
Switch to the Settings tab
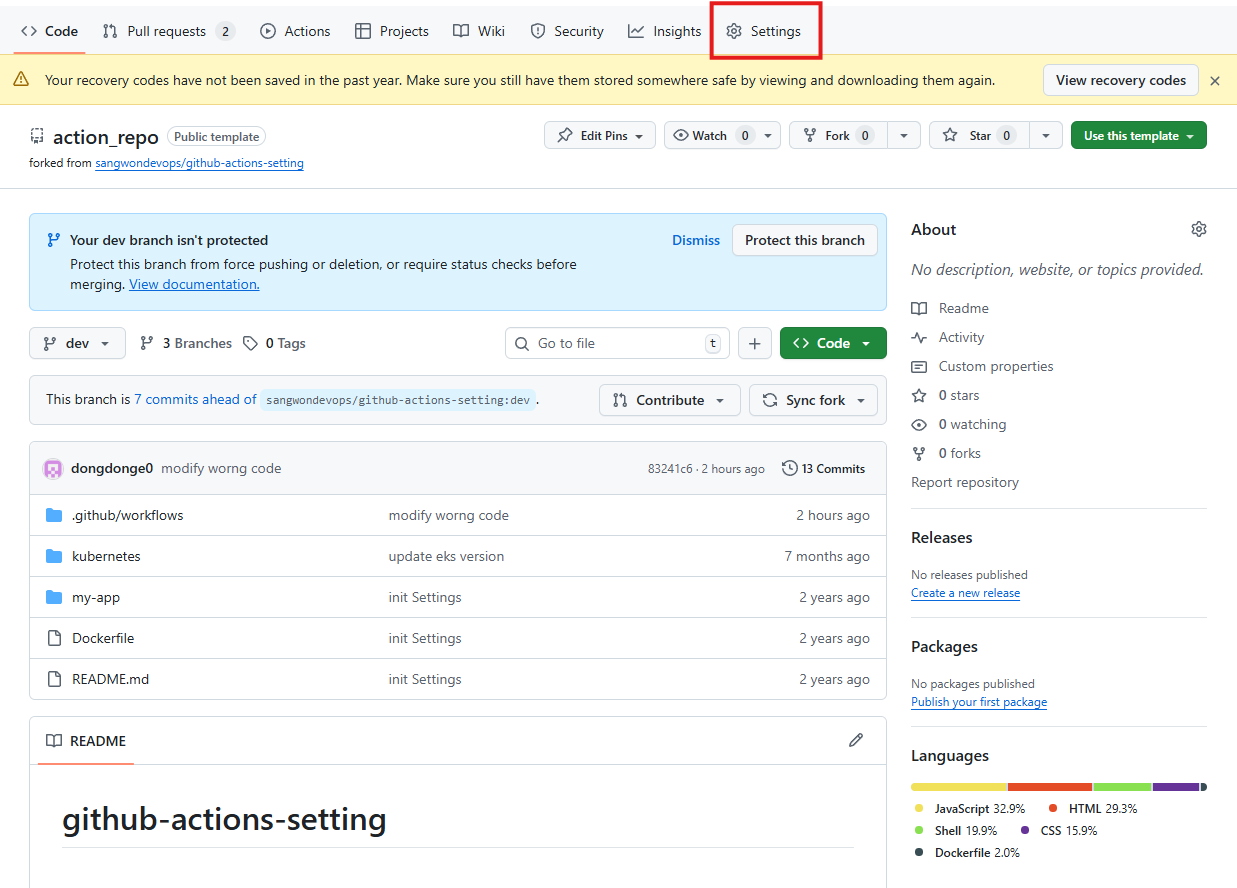(x=764, y=31)
